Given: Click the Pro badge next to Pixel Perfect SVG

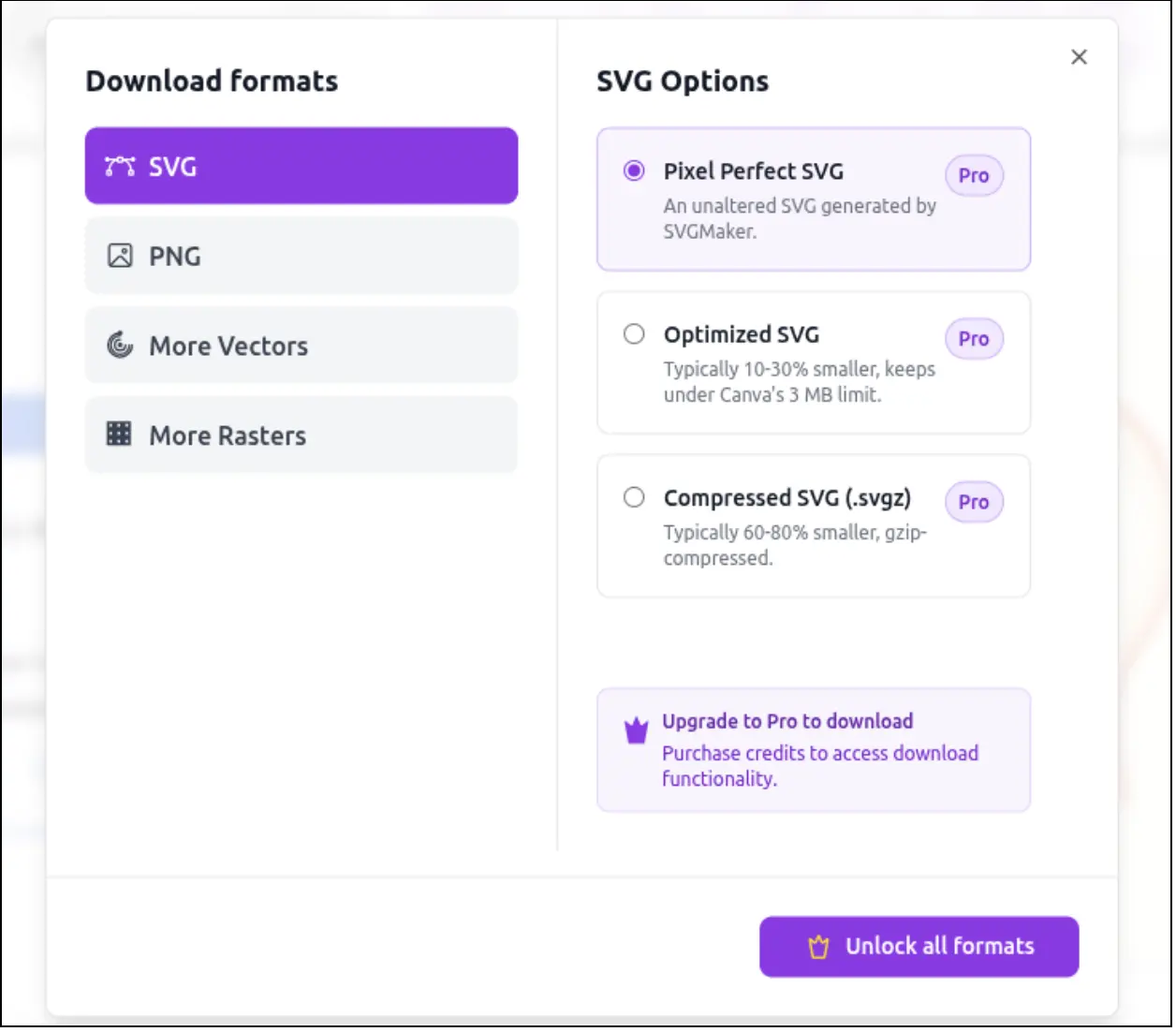Looking at the screenshot, I should point(974,175).
